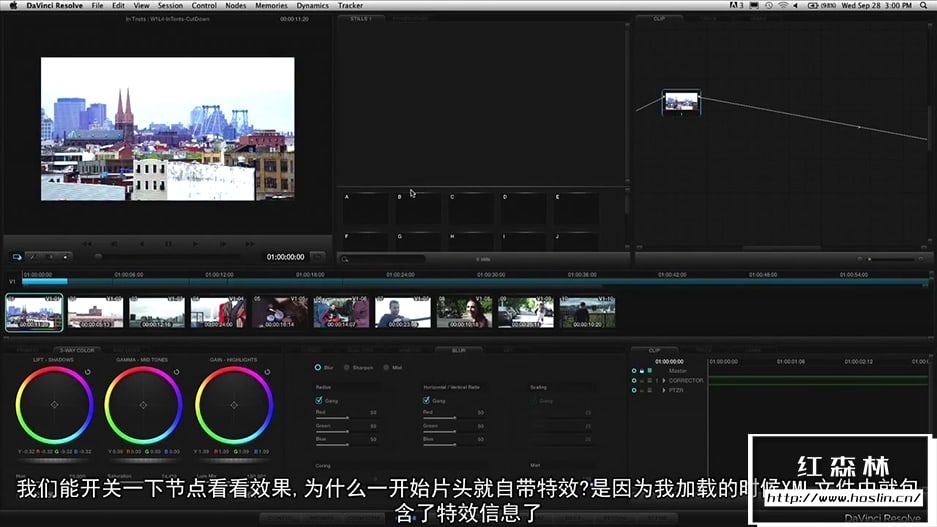Select clip 08 thumbnail with woman

pyautogui.click(x=464, y=312)
